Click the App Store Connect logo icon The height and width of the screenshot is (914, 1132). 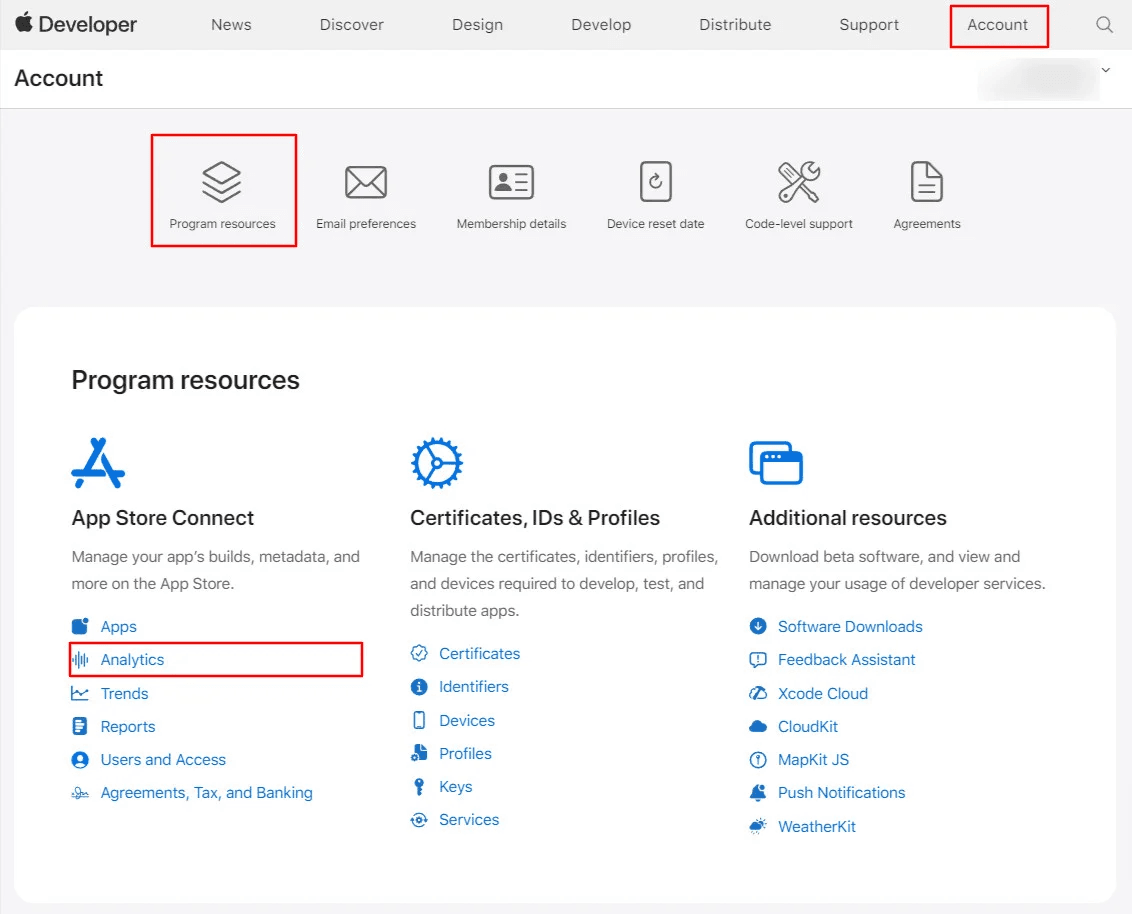pyautogui.click(x=98, y=463)
